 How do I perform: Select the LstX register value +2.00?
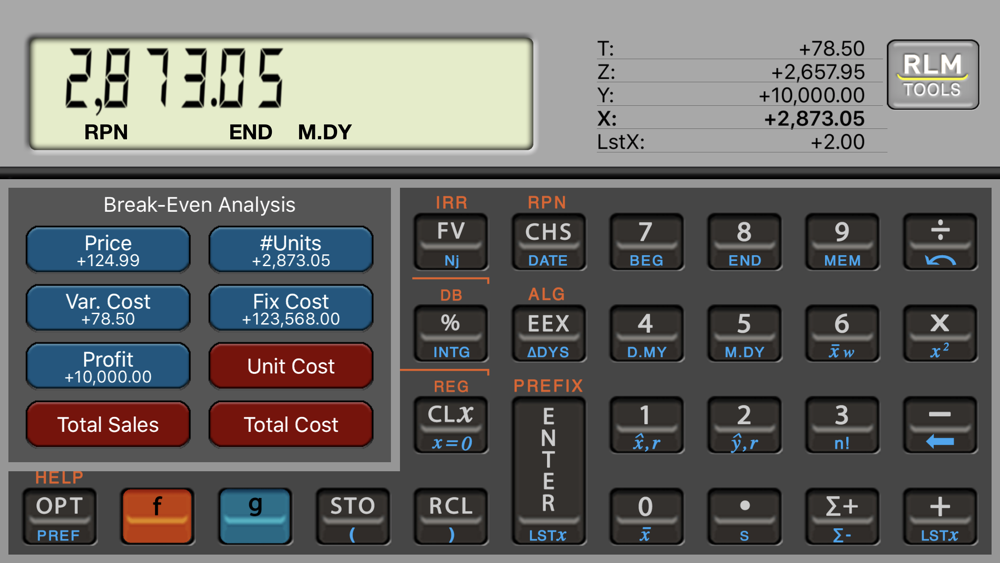pyautogui.click(x=837, y=142)
